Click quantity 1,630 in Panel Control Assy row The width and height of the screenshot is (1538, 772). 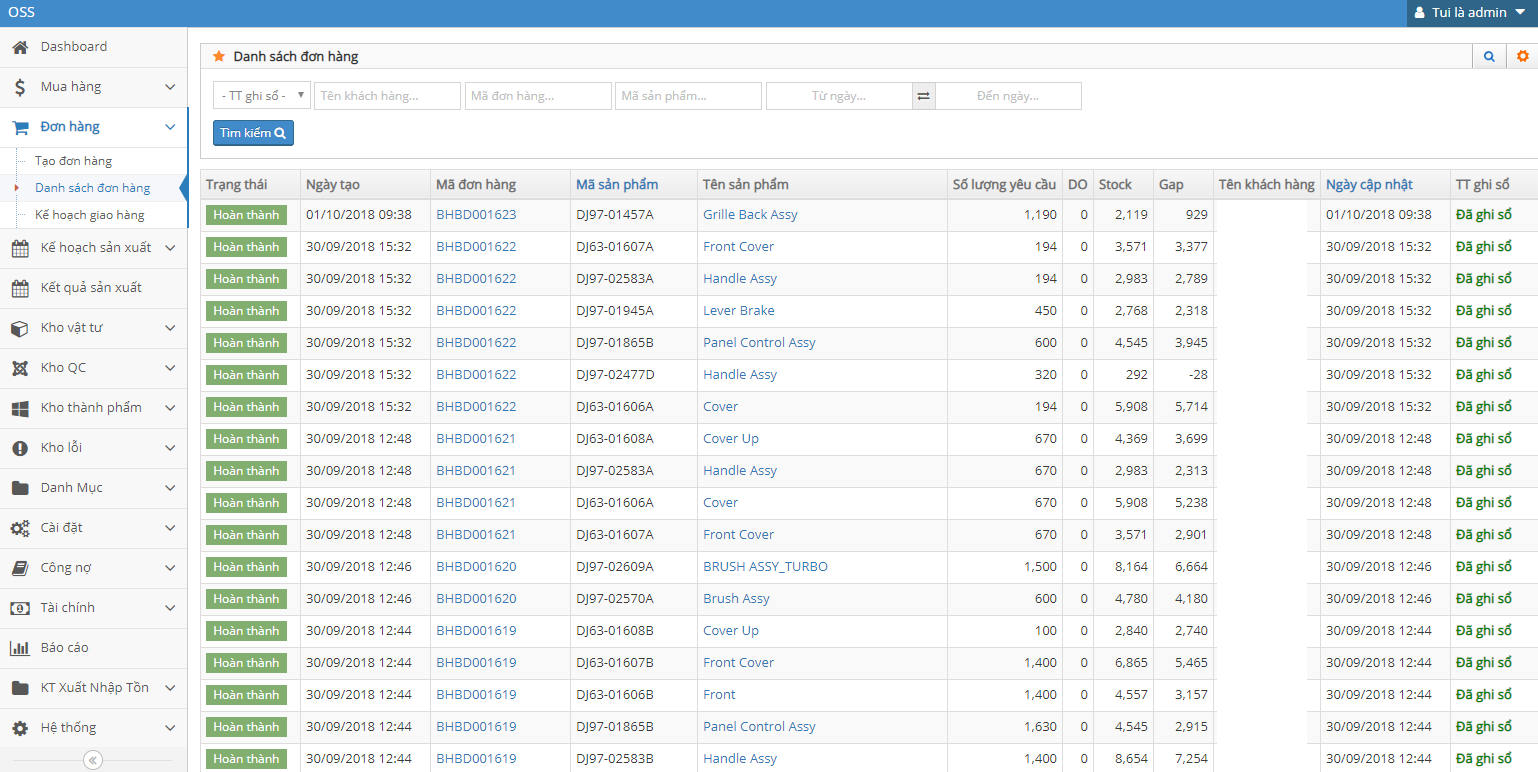coord(1040,727)
